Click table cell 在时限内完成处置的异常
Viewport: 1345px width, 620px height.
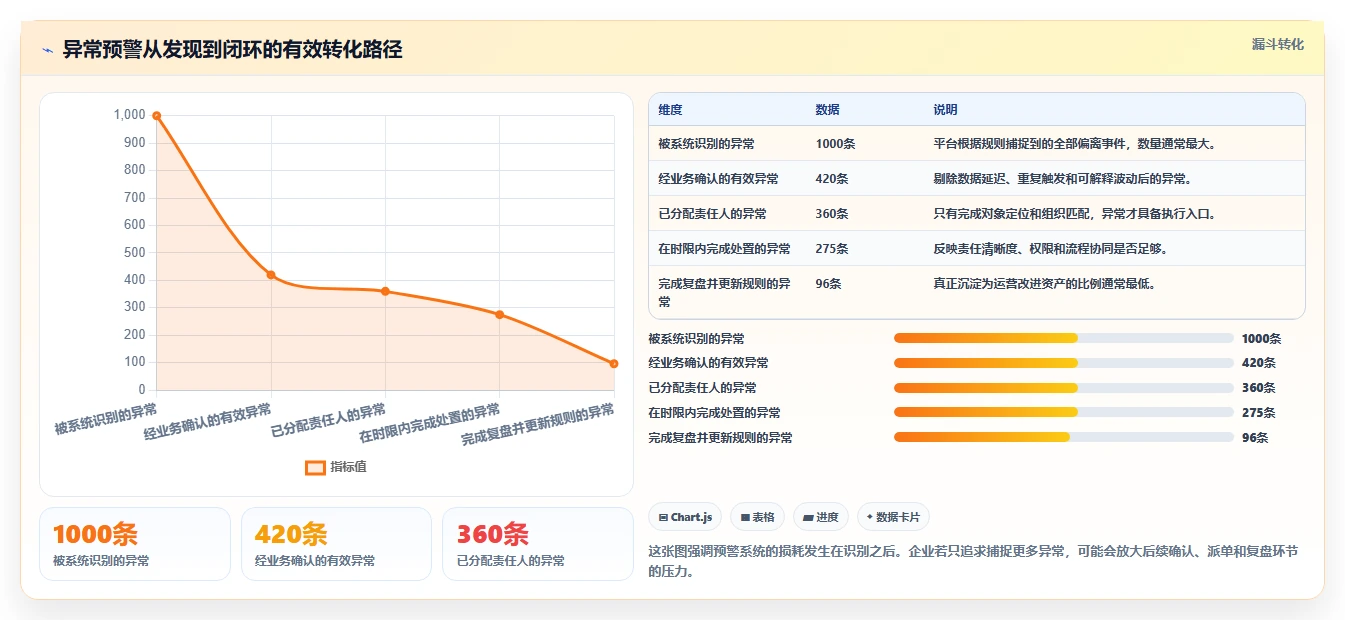tap(724, 249)
